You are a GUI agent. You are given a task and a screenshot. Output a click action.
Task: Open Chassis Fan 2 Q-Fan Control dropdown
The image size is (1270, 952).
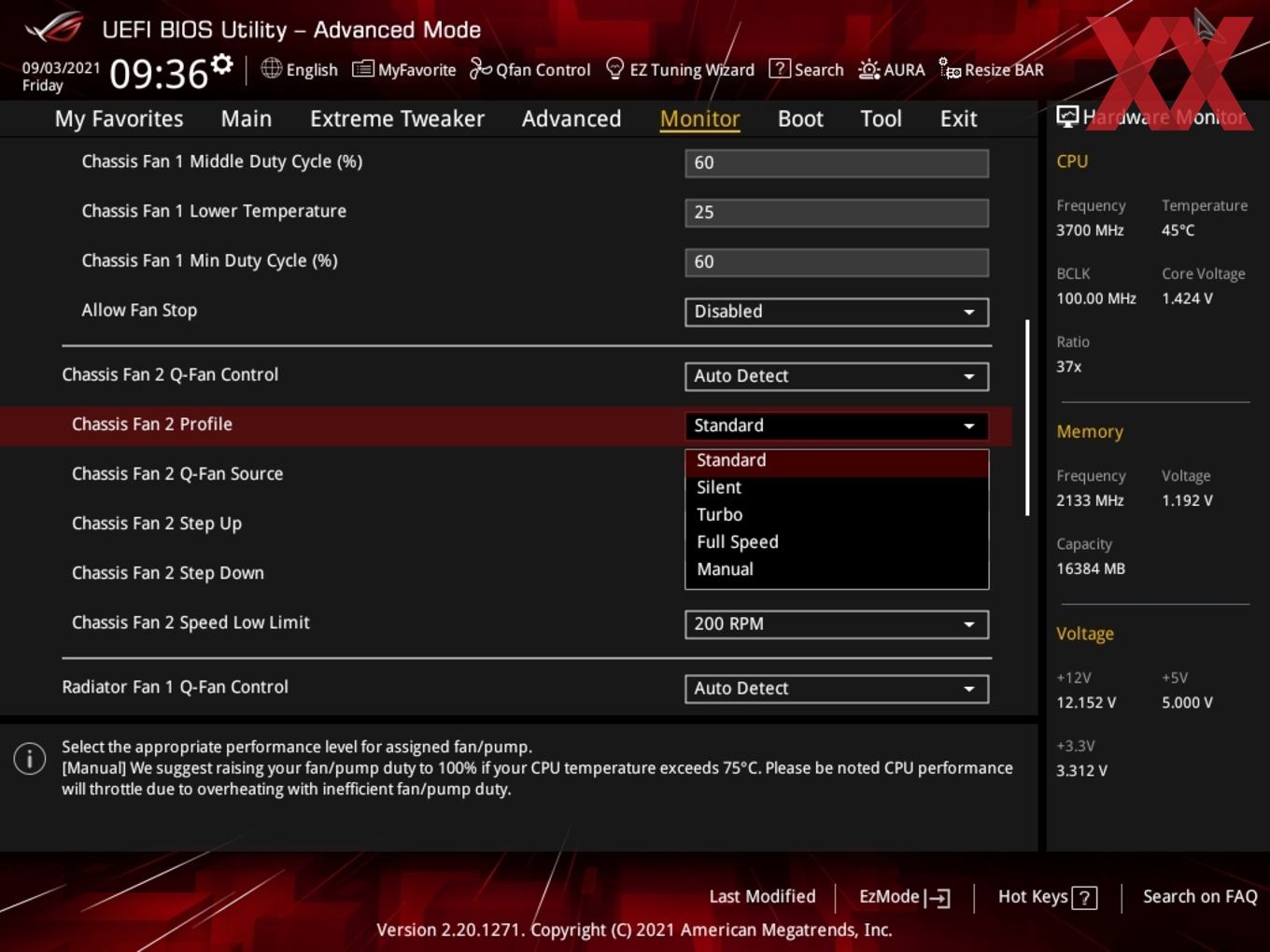(x=837, y=376)
